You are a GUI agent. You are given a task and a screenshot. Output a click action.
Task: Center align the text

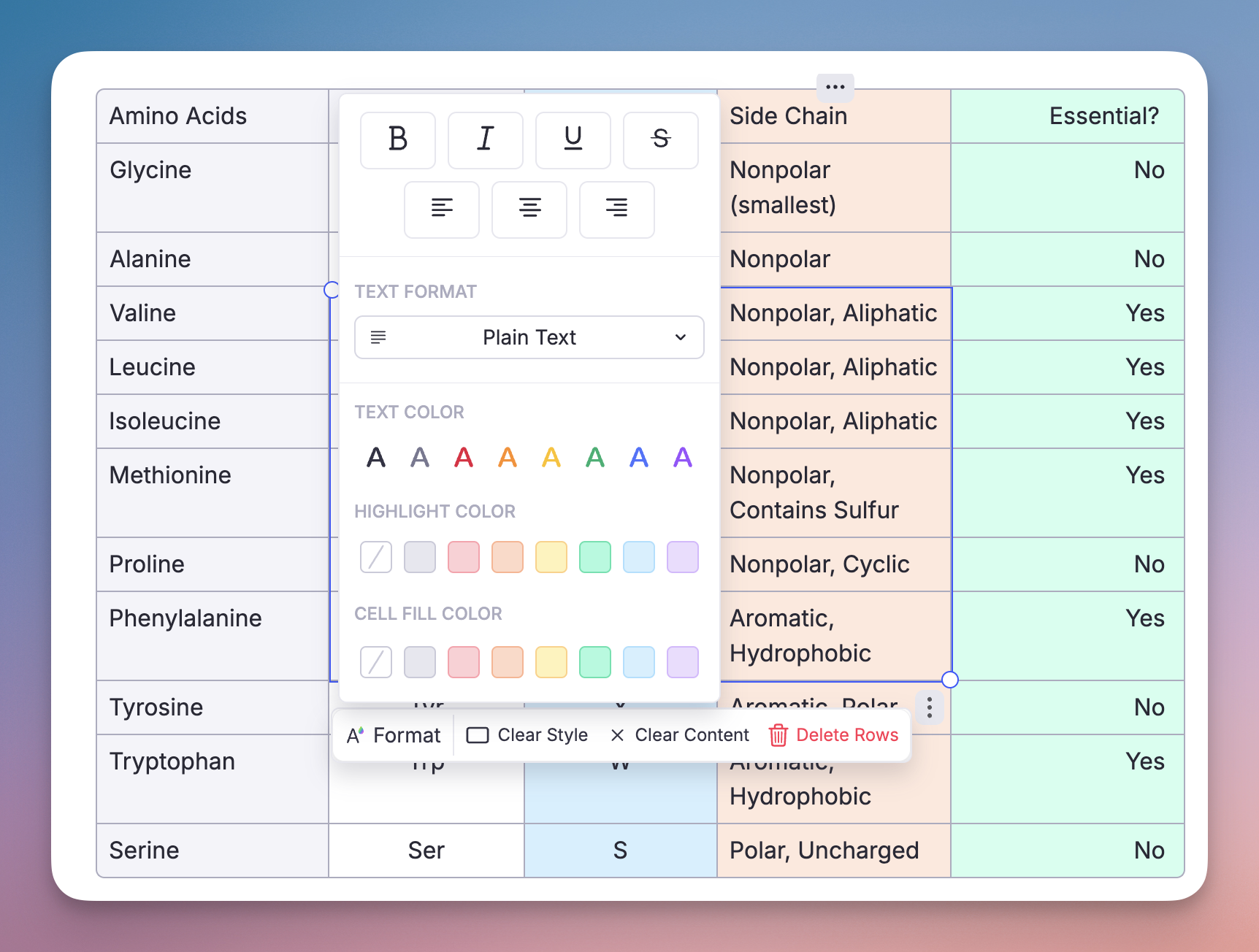click(529, 209)
